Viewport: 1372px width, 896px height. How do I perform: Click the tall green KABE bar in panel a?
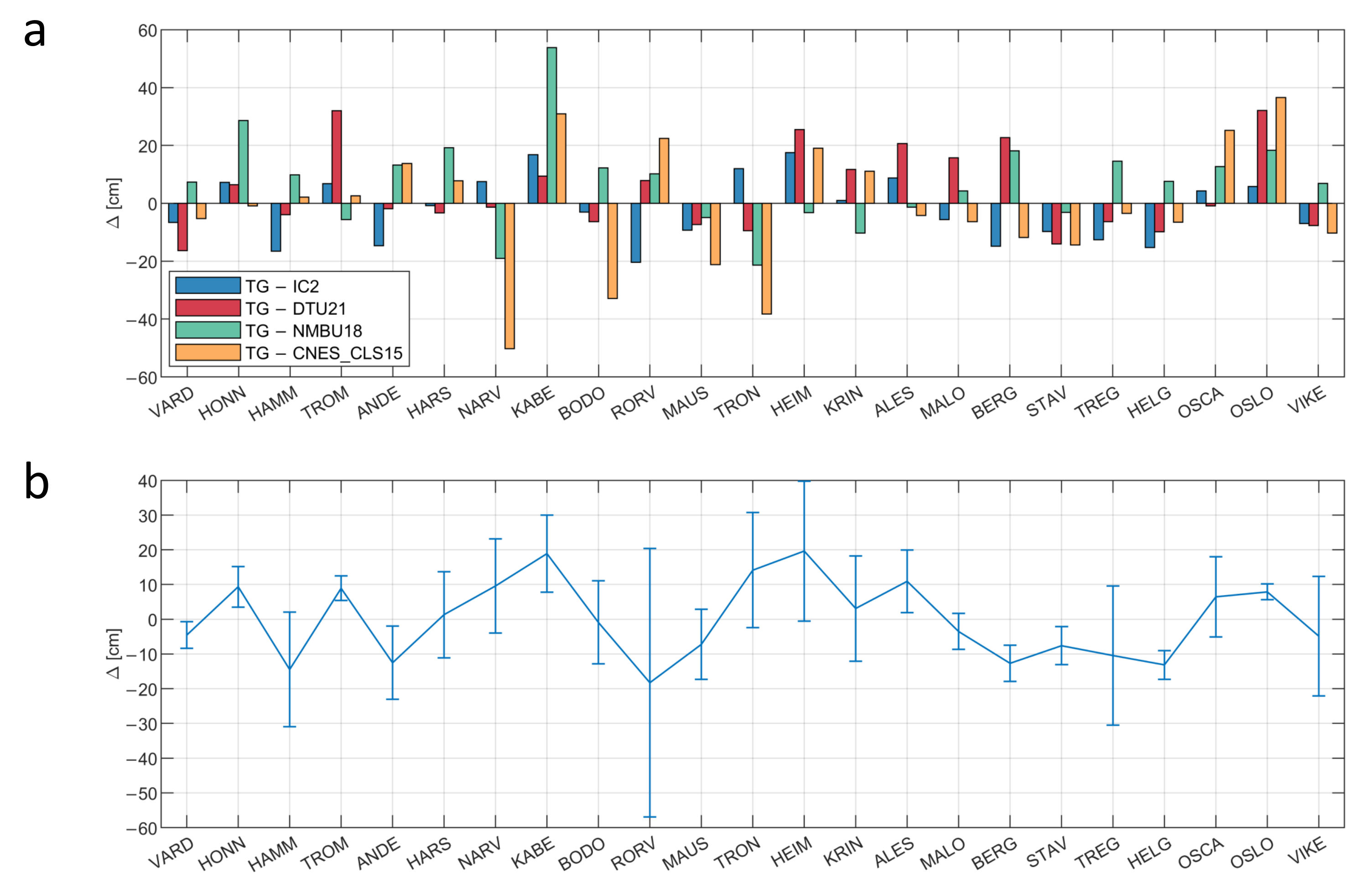552,125
